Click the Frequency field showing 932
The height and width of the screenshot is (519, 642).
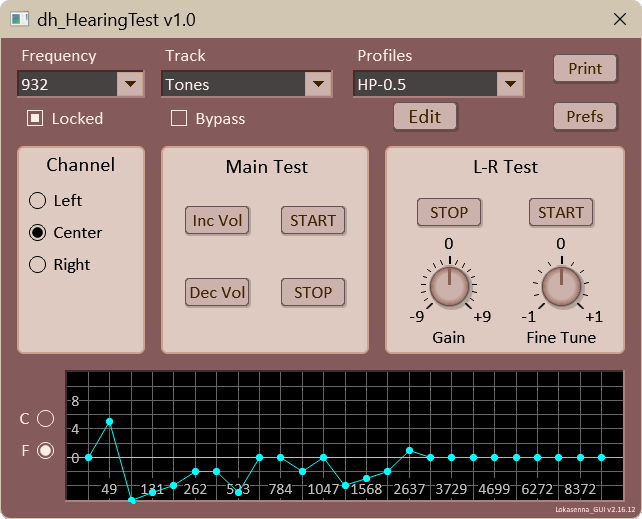pos(68,84)
